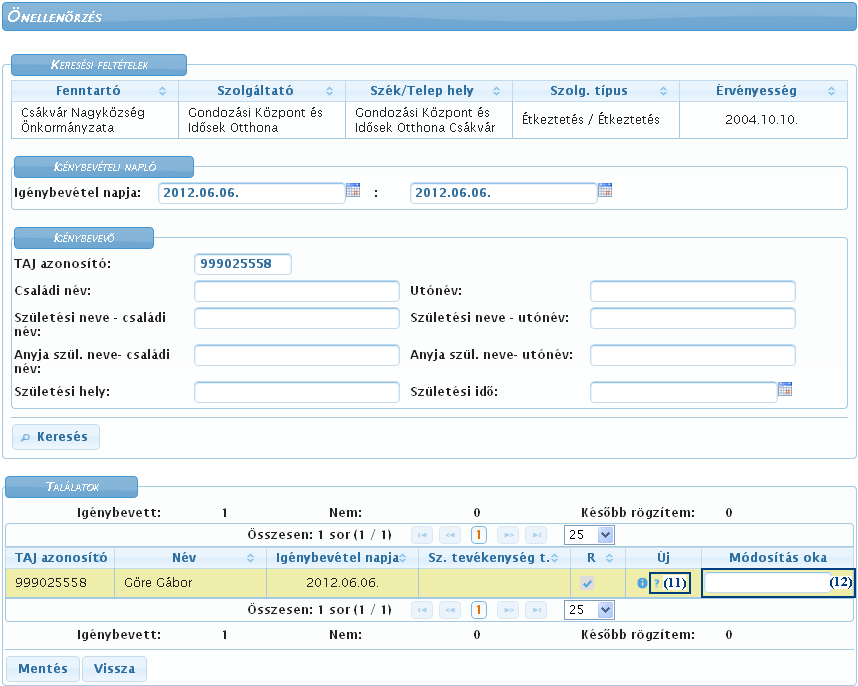This screenshot has height=686, width=858.
Task: Go to next page in top paginator
Action: point(508,534)
